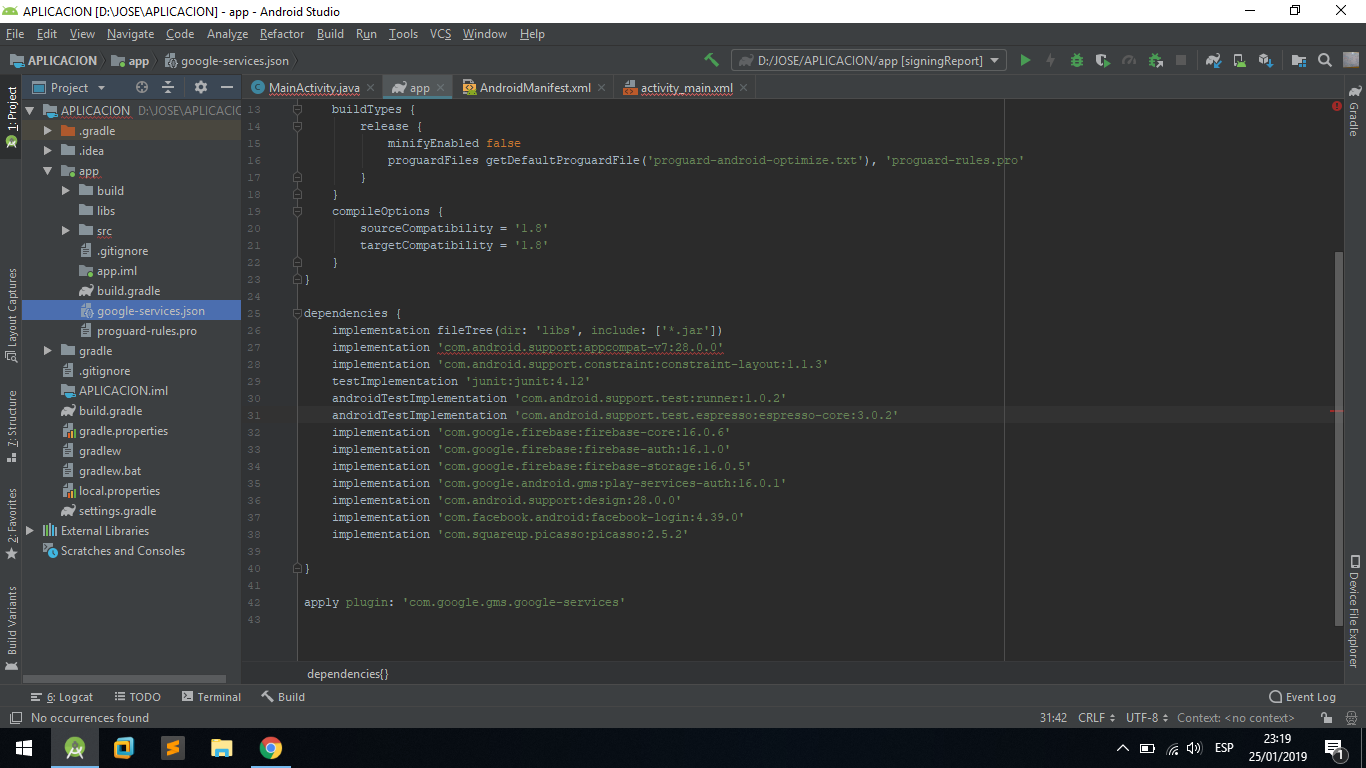Open AVD Manager icon

1239,60
